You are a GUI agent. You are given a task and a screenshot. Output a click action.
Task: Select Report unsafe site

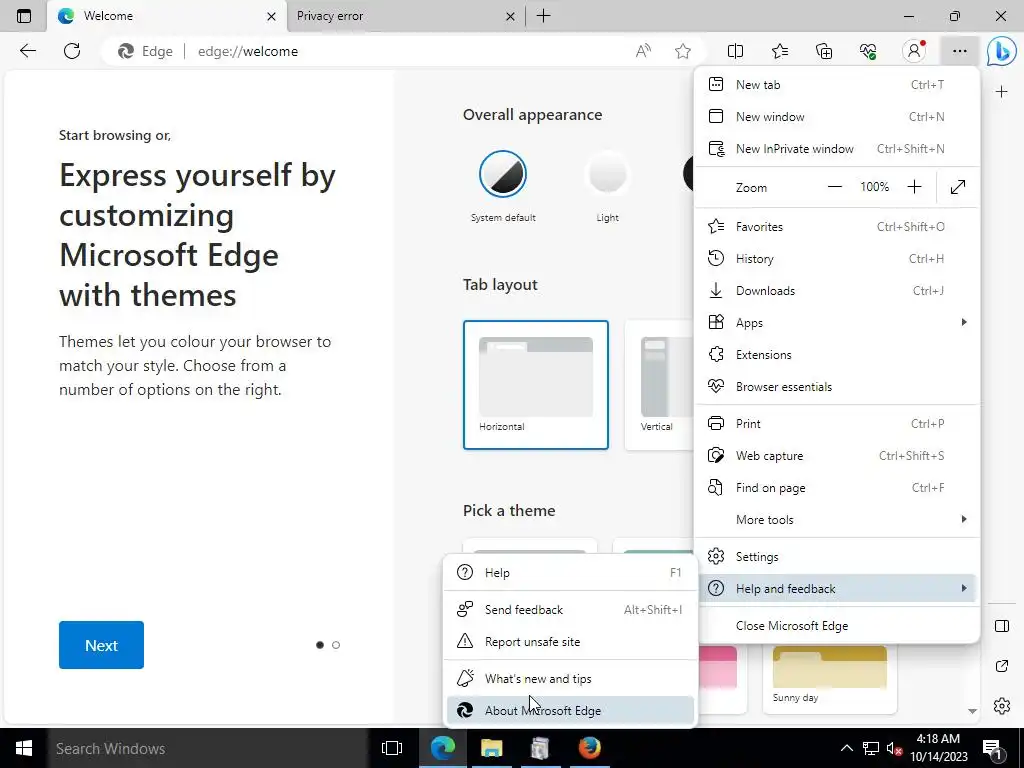570,641
